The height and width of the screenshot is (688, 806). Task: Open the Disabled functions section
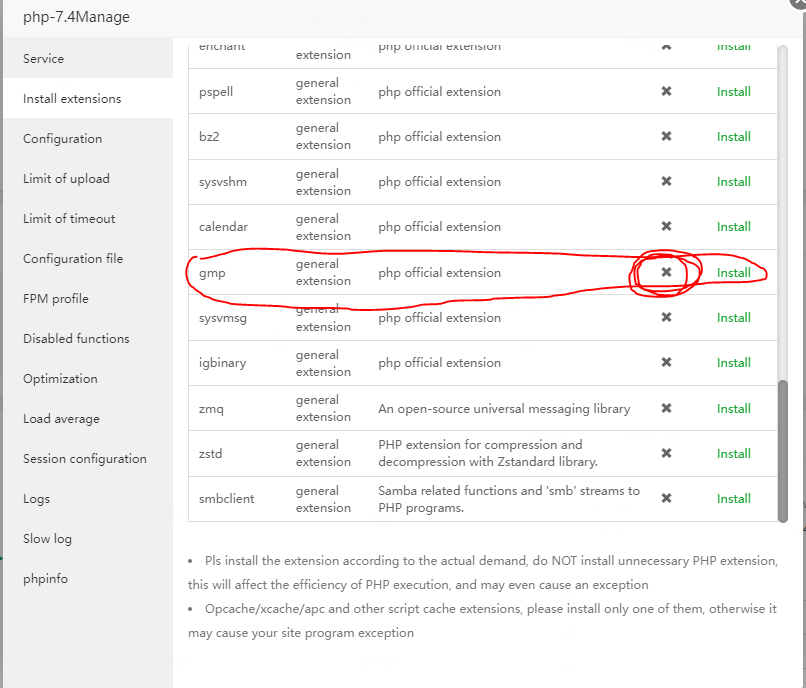click(x=76, y=339)
